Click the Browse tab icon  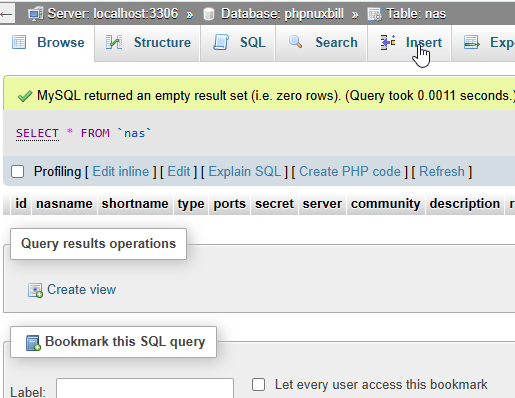click(19, 42)
